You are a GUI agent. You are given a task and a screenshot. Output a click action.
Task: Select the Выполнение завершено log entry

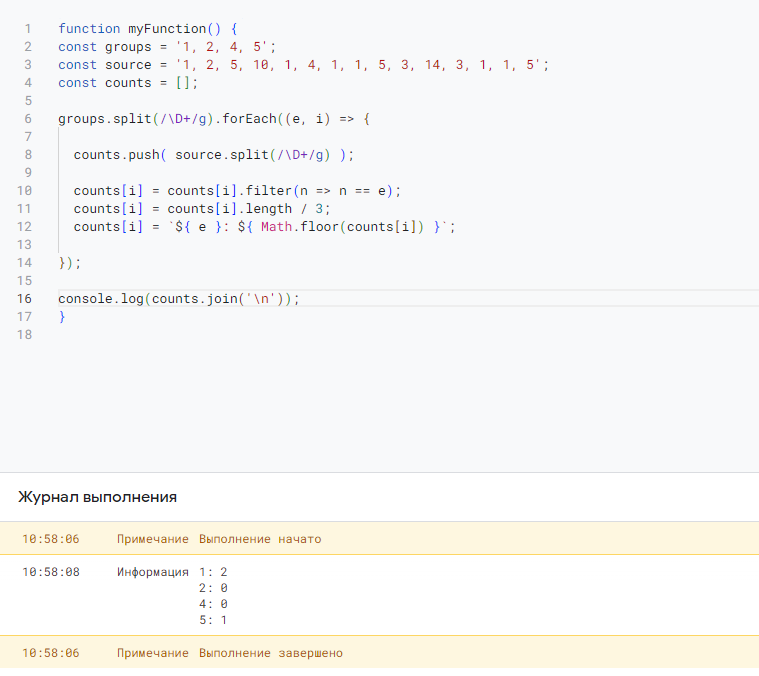[380, 653]
